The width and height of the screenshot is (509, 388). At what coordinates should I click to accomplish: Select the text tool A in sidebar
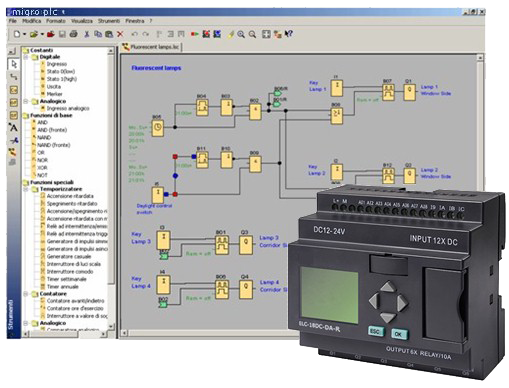pyautogui.click(x=13, y=127)
